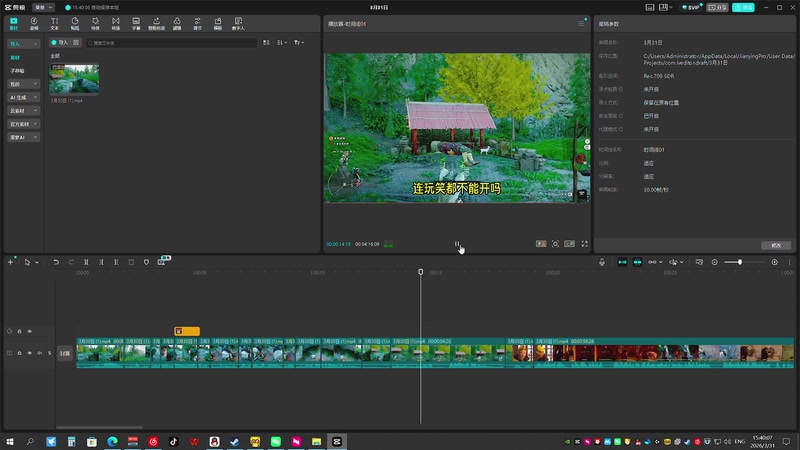Open the 转场 (Transitions) panel
Viewport: 800px width, 450px height.
point(116,23)
